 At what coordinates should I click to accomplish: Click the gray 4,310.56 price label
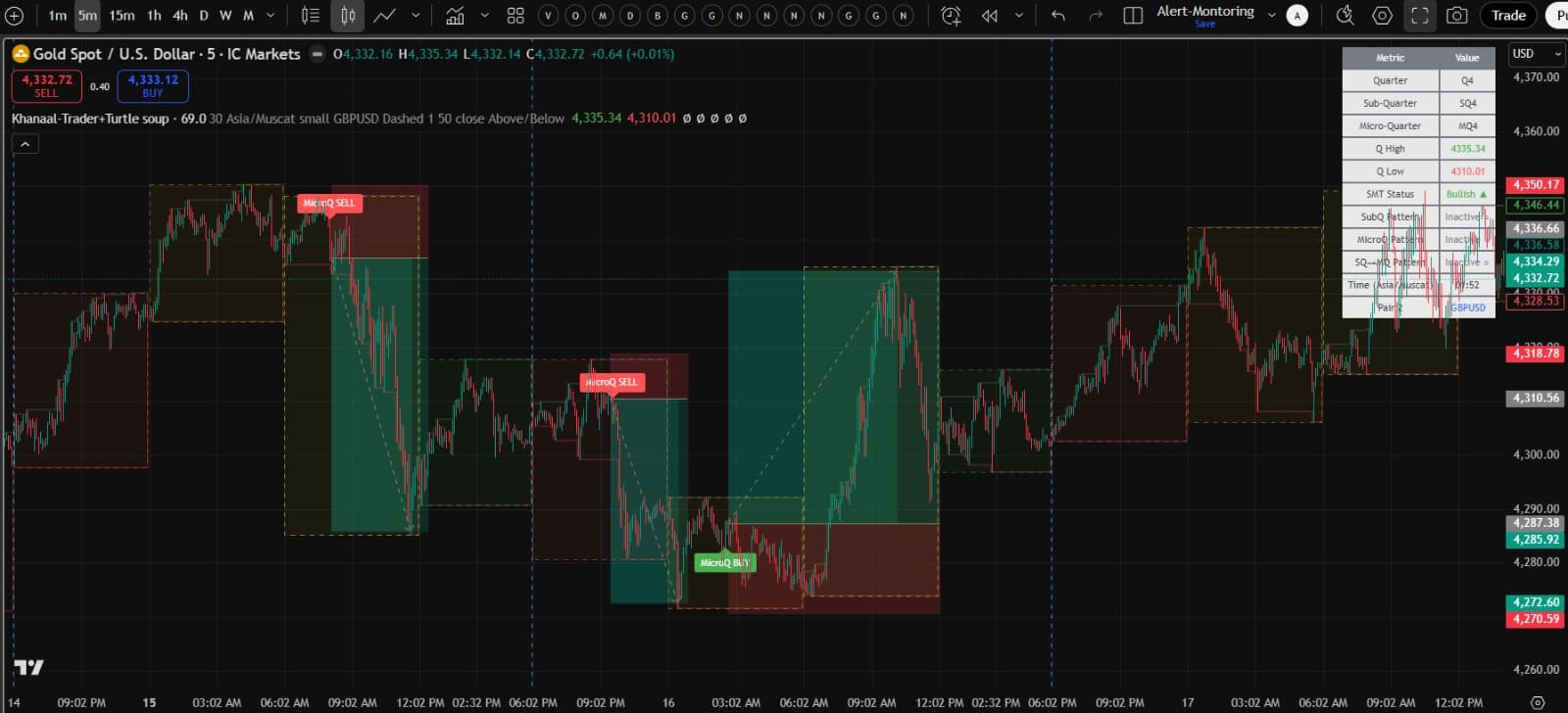click(1535, 399)
